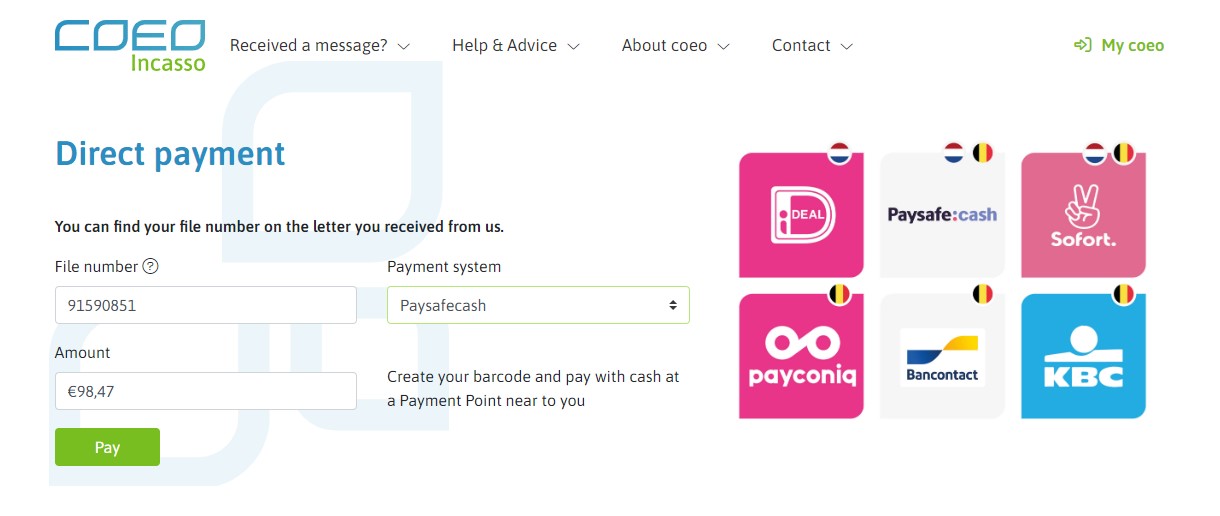Open the Contact menu
Screen dimensions: 1220x516
click(813, 45)
